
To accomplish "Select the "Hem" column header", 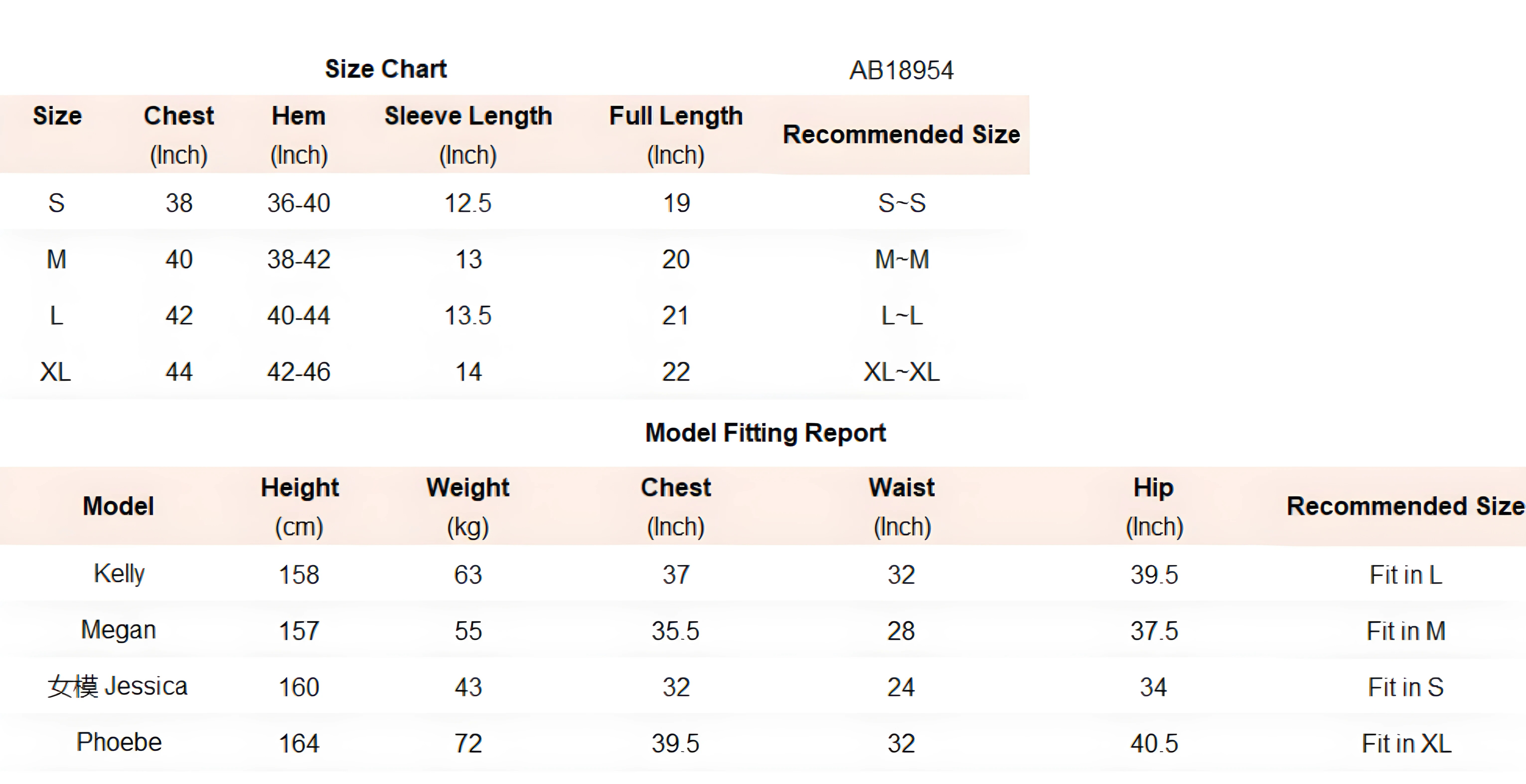I will (x=299, y=116).
